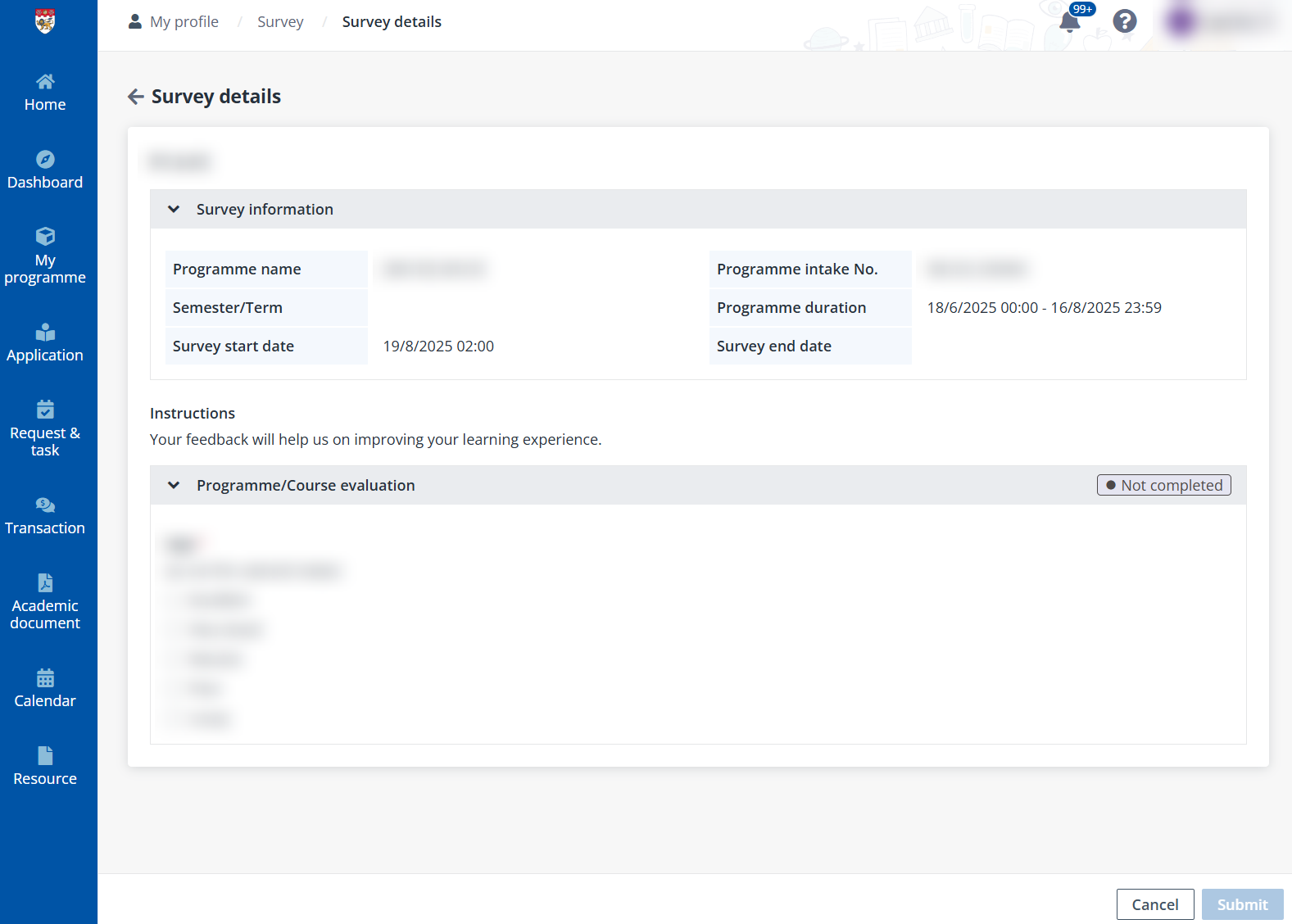Image resolution: width=1292 pixels, height=924 pixels.
Task: Open the Resource section
Action: (45, 767)
